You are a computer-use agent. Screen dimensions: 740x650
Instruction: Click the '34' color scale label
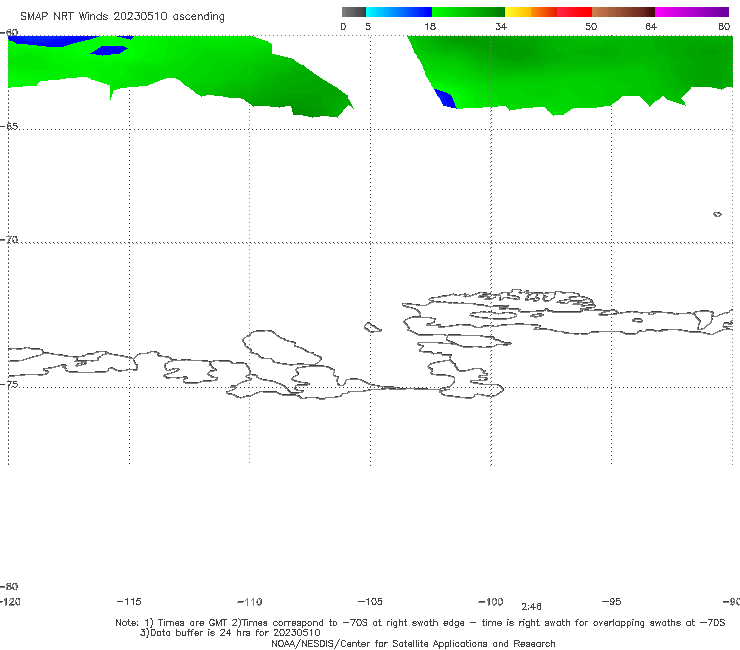[501, 27]
